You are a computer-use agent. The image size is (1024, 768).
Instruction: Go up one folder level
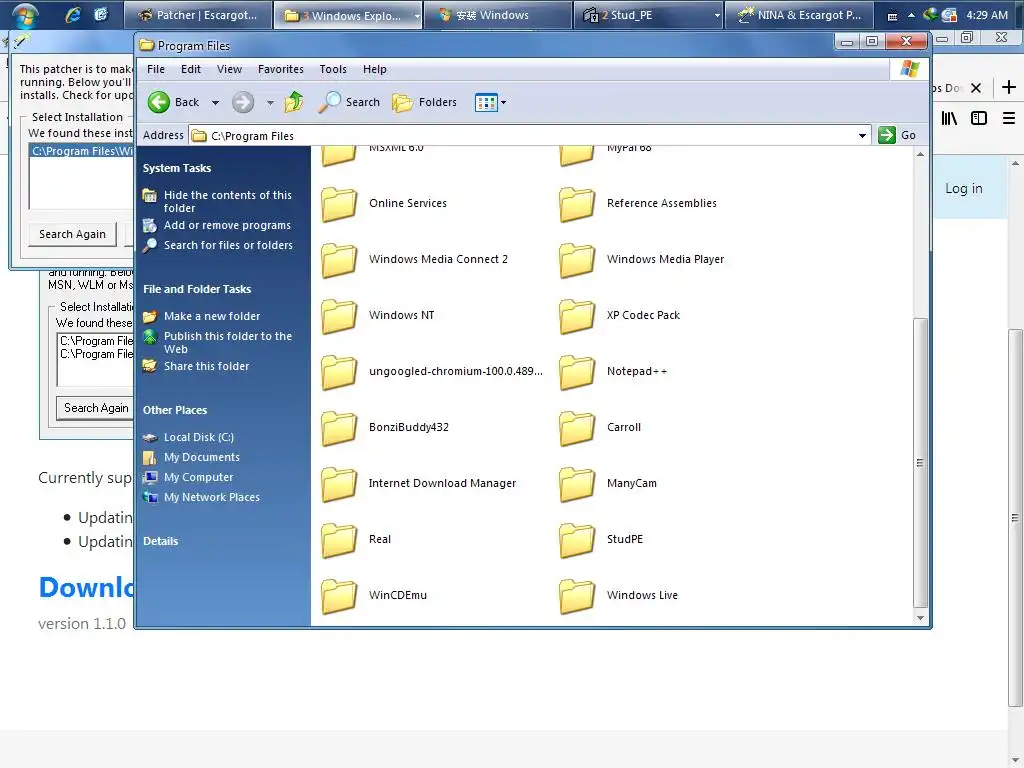click(x=294, y=102)
